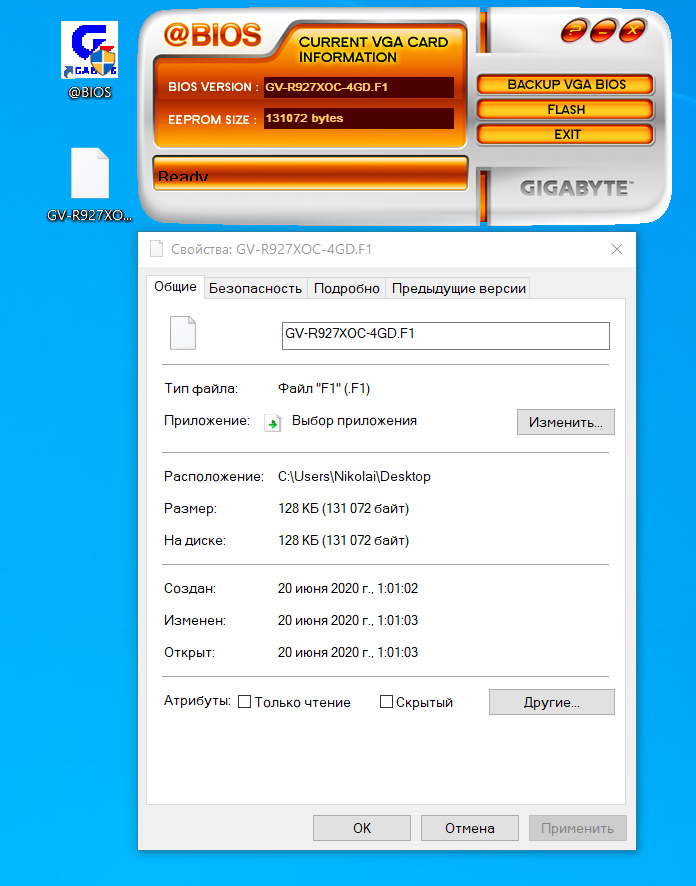Image resolution: width=696 pixels, height=886 pixels.
Task: Click the Тип файла value Файл "F1" (.F1)
Action: tap(324, 388)
